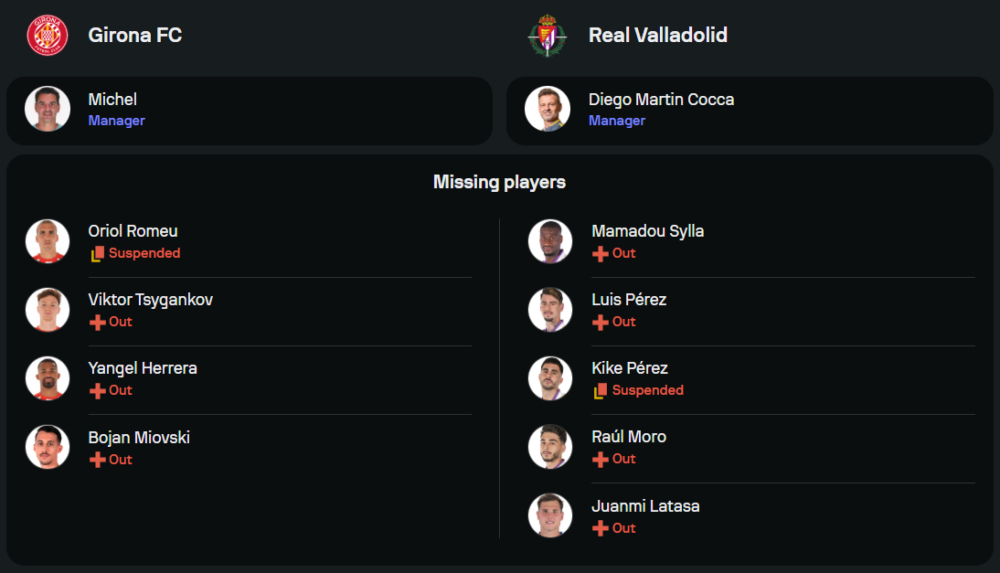Click Bojan Miovski's injury cross icon

coord(97,460)
